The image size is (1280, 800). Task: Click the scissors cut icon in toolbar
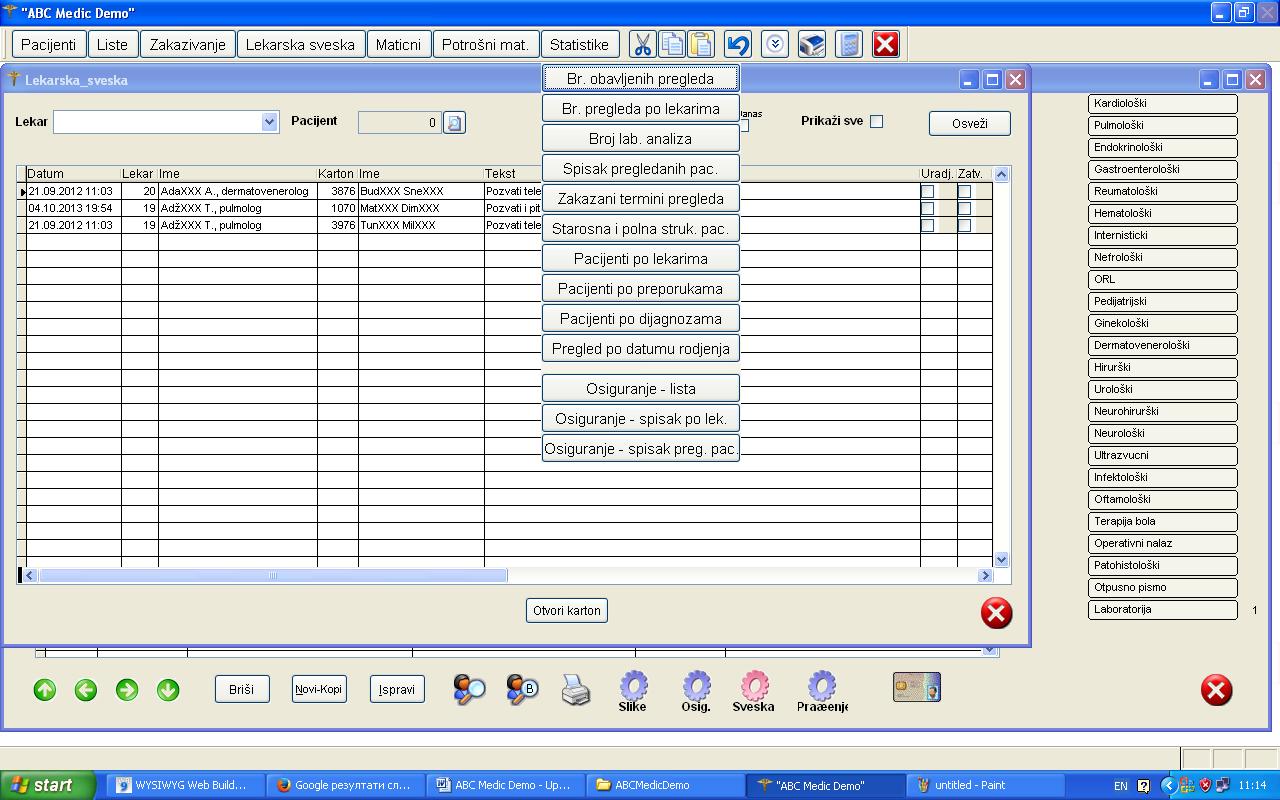point(642,45)
